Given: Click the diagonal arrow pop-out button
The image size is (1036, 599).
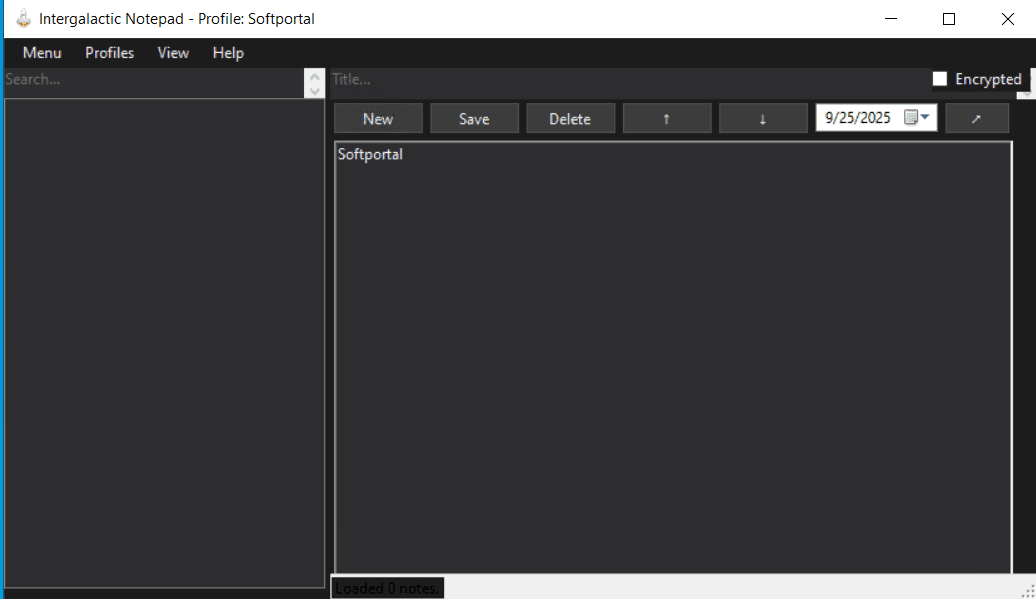Looking at the screenshot, I should point(977,118).
